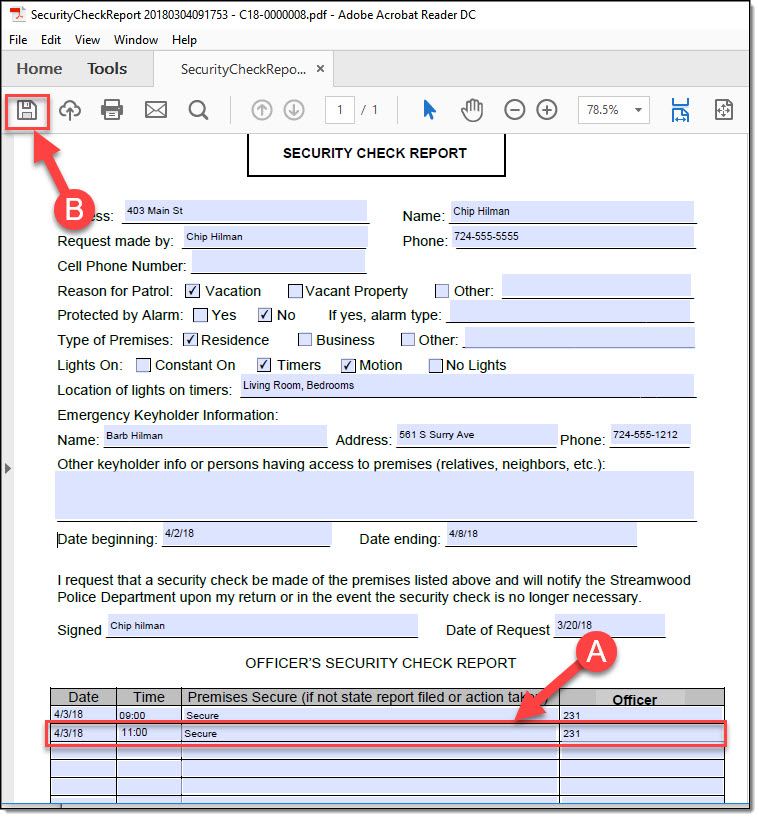Open the File menu
This screenshot has width=759, height=818.
click(x=18, y=40)
